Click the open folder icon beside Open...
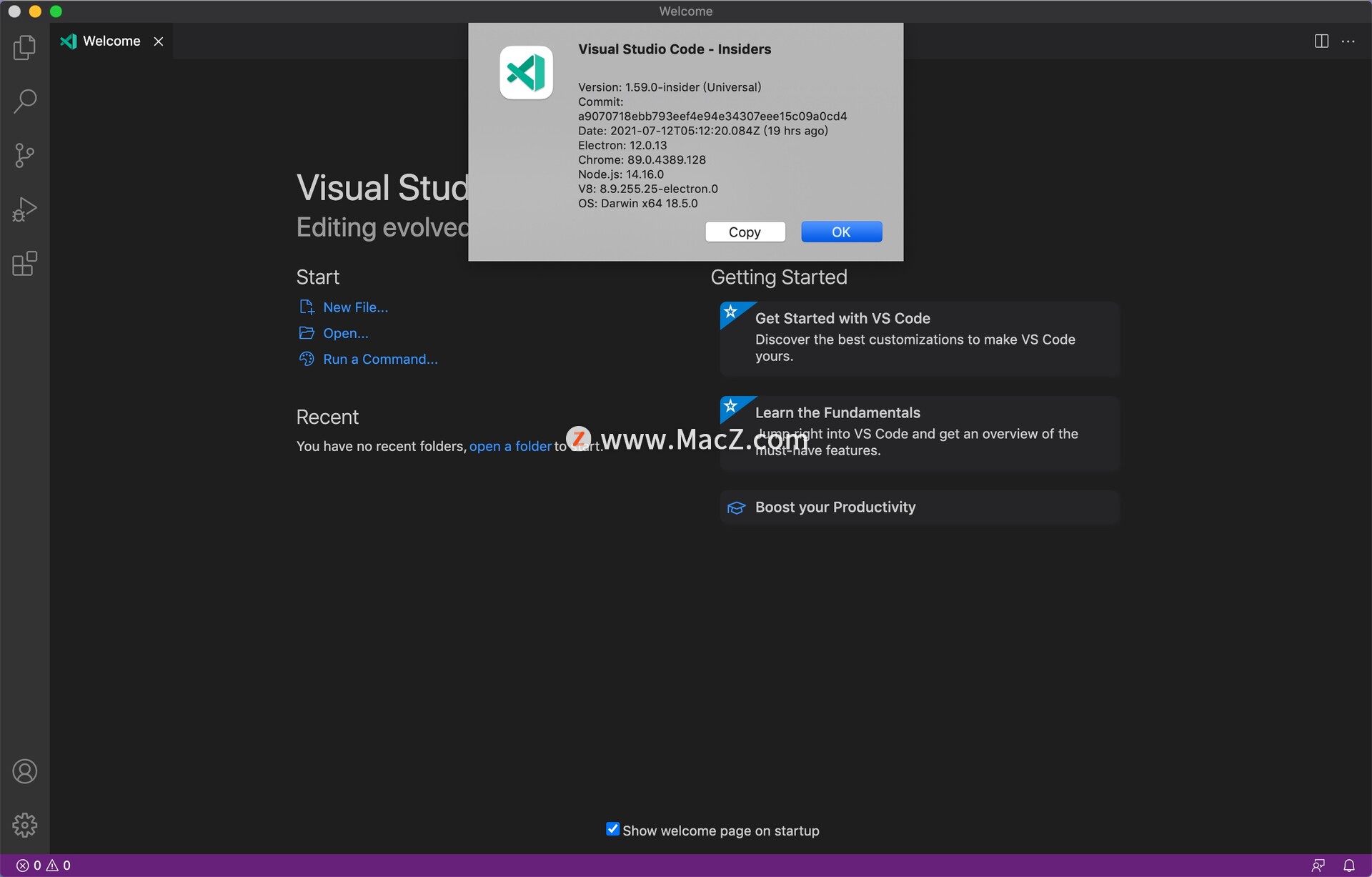The width and height of the screenshot is (1372, 877). [307, 333]
